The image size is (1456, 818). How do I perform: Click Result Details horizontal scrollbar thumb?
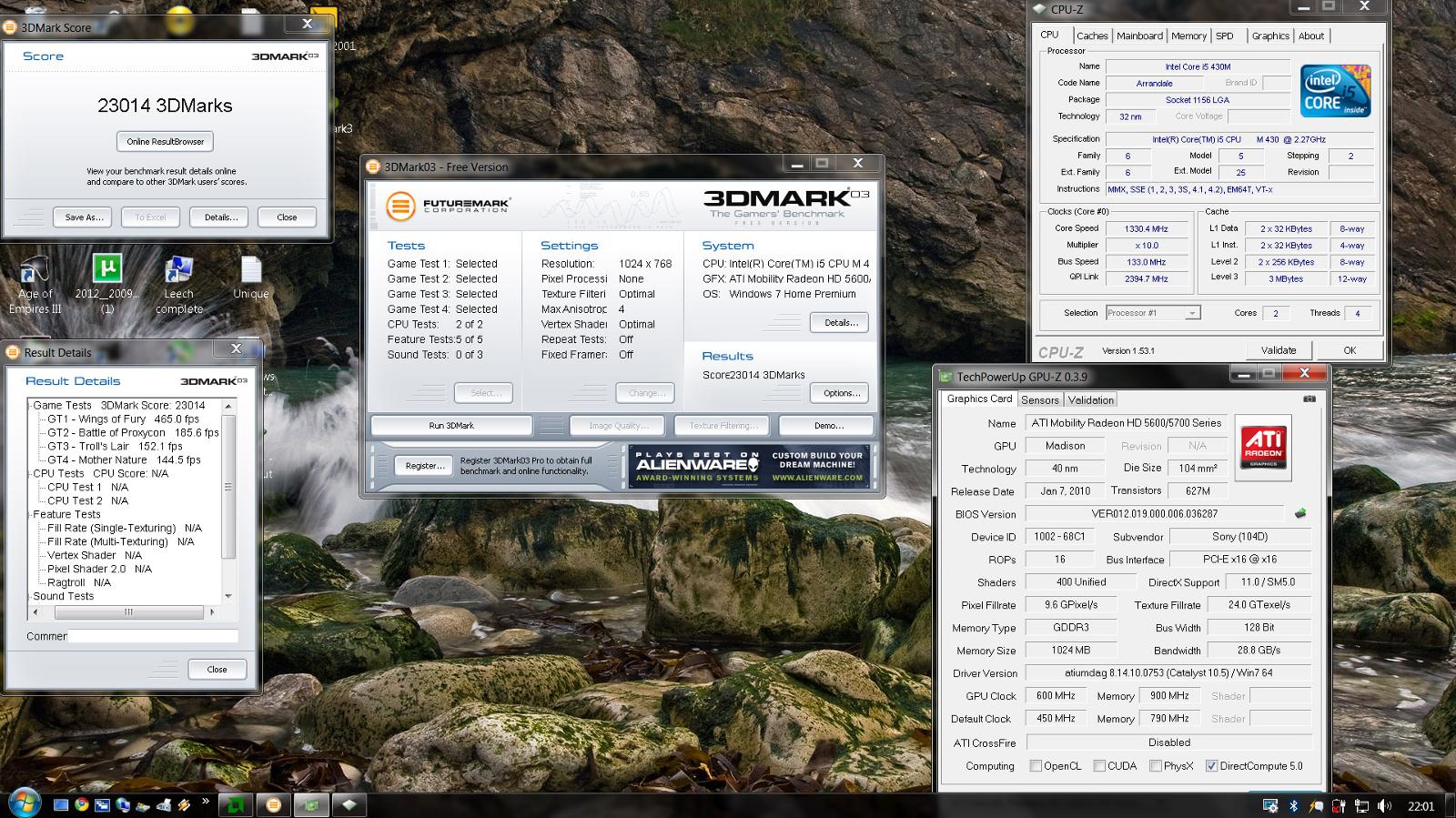pyautogui.click(x=128, y=612)
